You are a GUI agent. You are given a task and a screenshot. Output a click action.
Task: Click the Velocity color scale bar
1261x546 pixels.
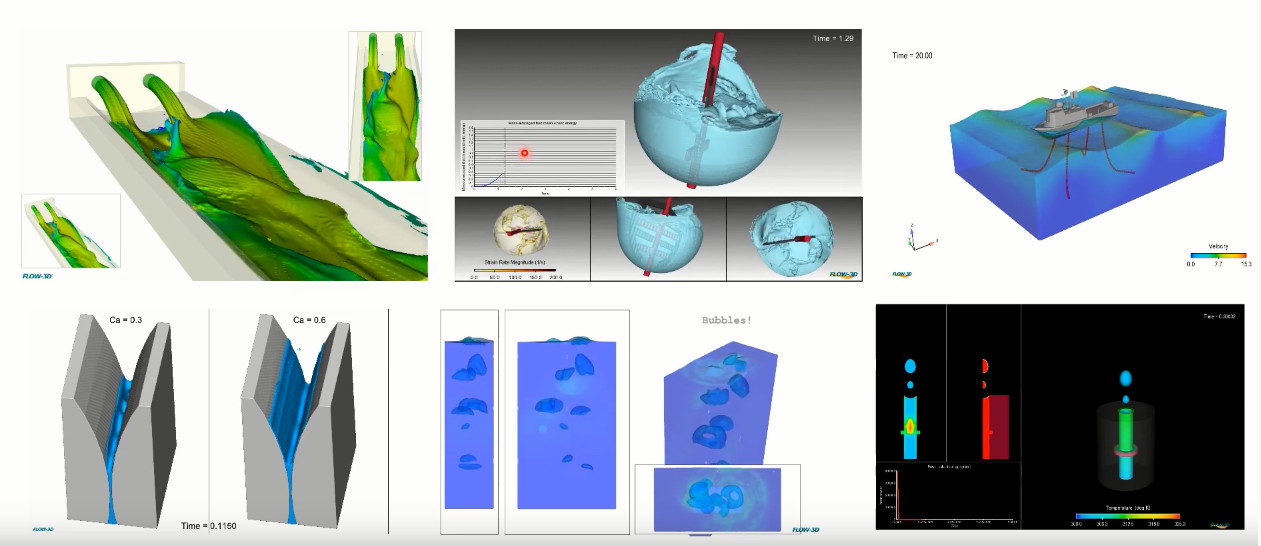(1218, 255)
